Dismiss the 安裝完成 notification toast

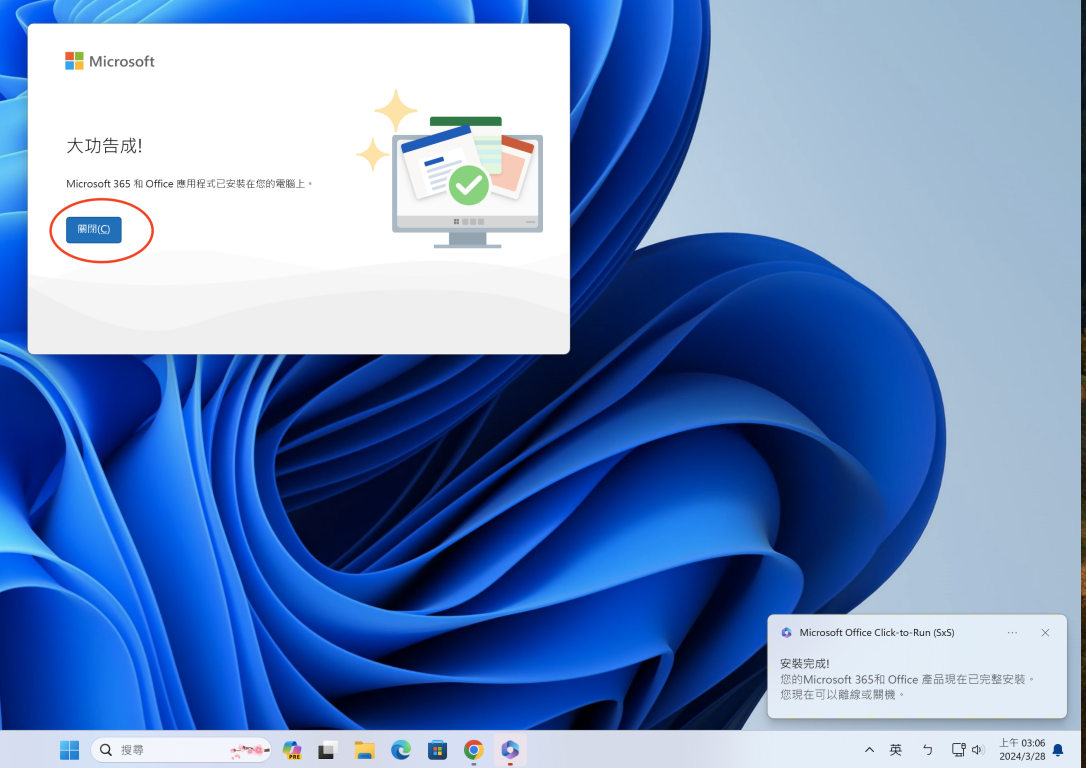coord(1045,632)
